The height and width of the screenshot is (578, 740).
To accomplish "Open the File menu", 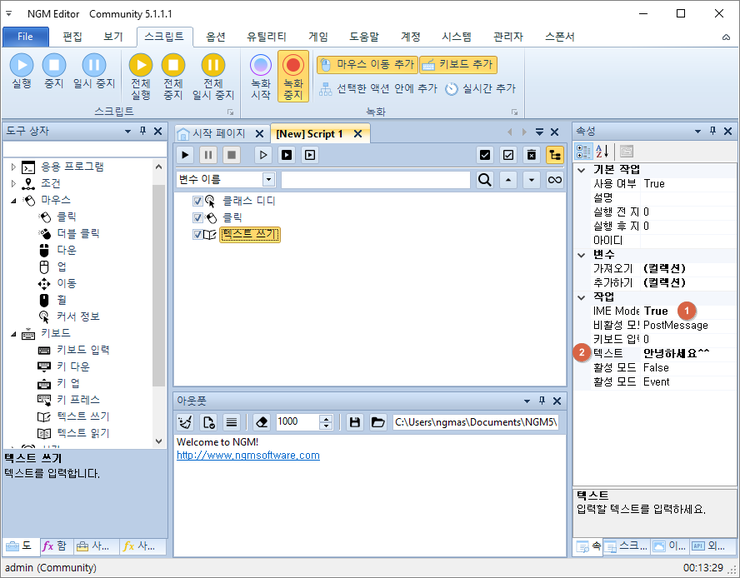I will pos(25,37).
